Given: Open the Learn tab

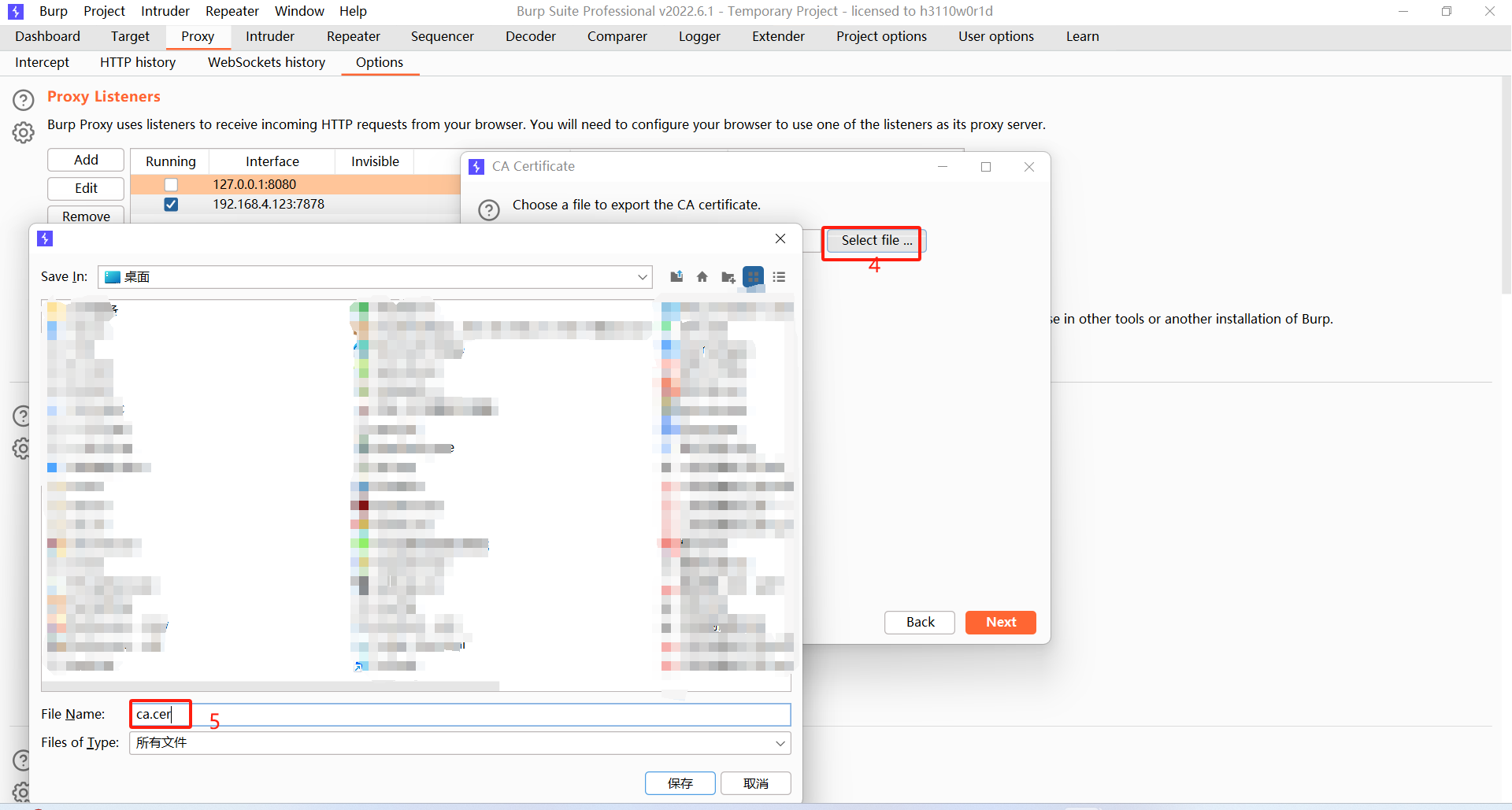Looking at the screenshot, I should coord(1083,36).
